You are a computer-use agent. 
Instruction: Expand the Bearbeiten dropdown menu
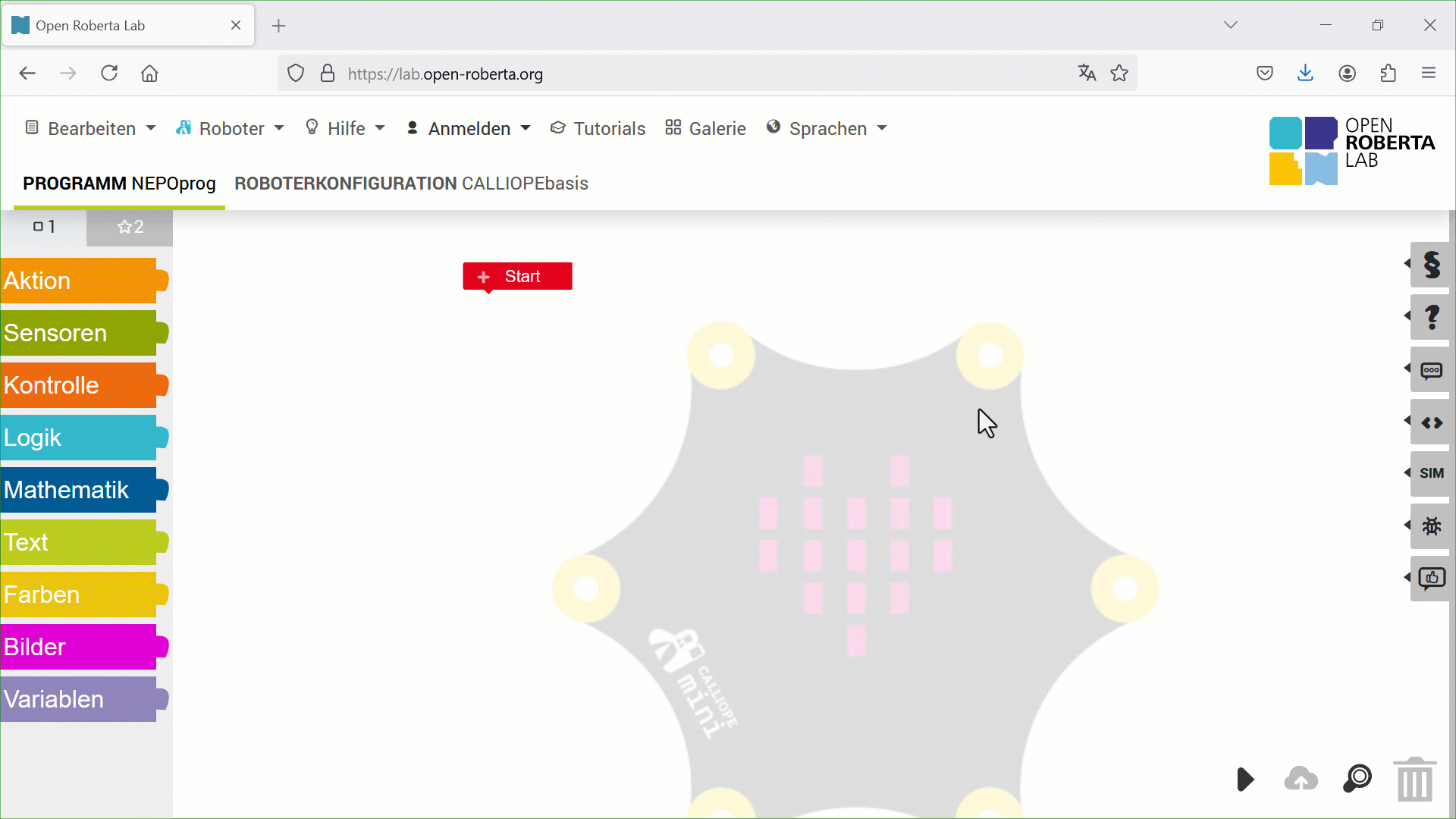(x=90, y=128)
